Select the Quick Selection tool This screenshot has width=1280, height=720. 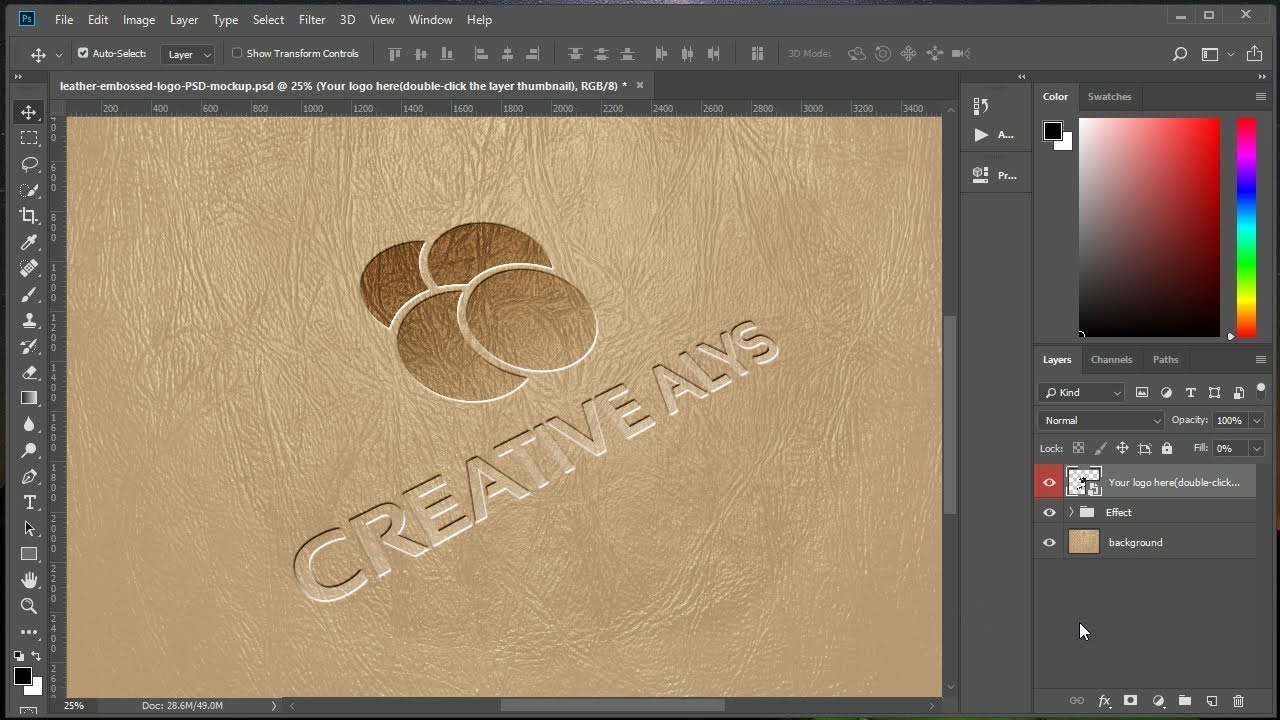point(29,190)
